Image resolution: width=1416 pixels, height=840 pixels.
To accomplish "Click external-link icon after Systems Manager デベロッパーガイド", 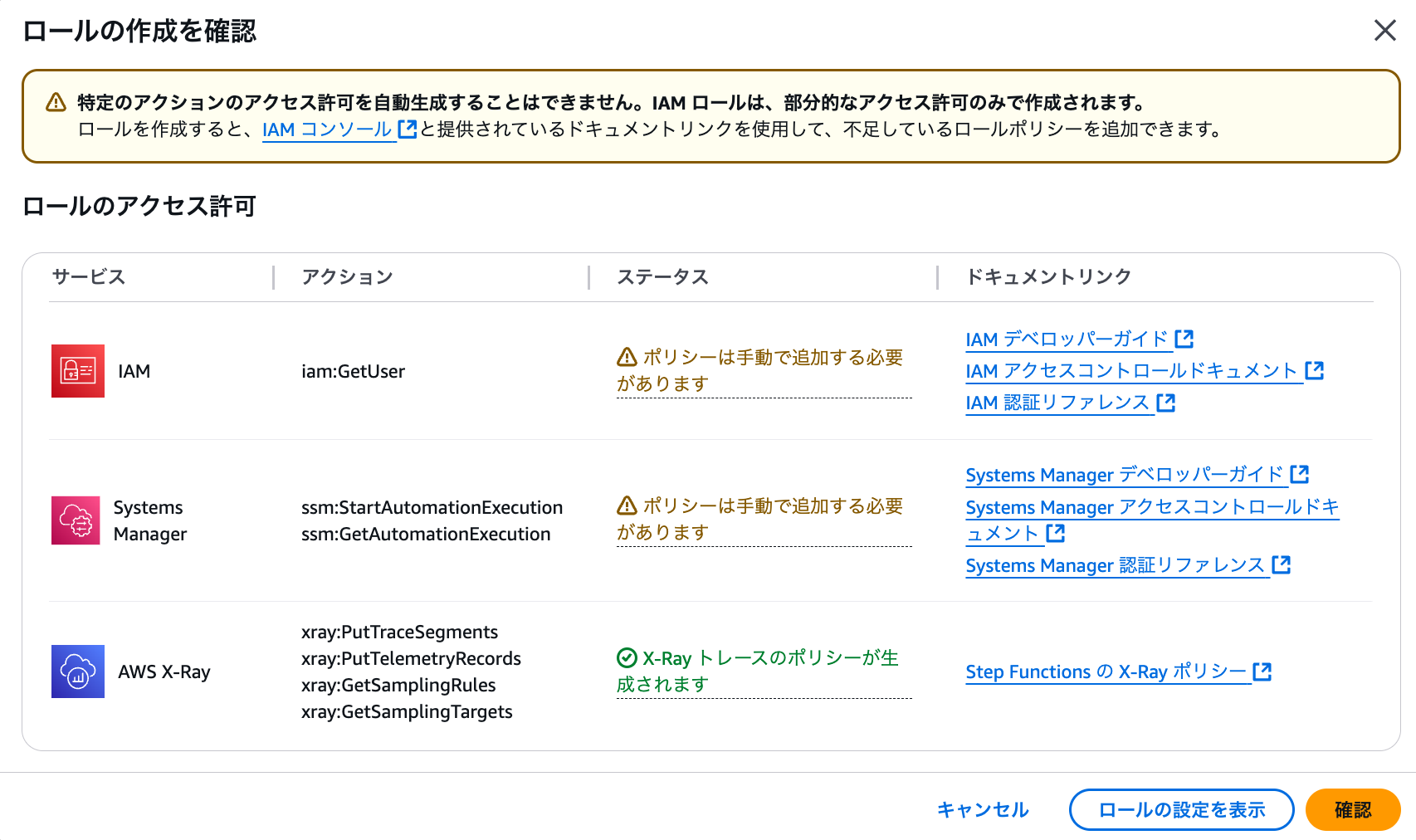I will click(1300, 474).
